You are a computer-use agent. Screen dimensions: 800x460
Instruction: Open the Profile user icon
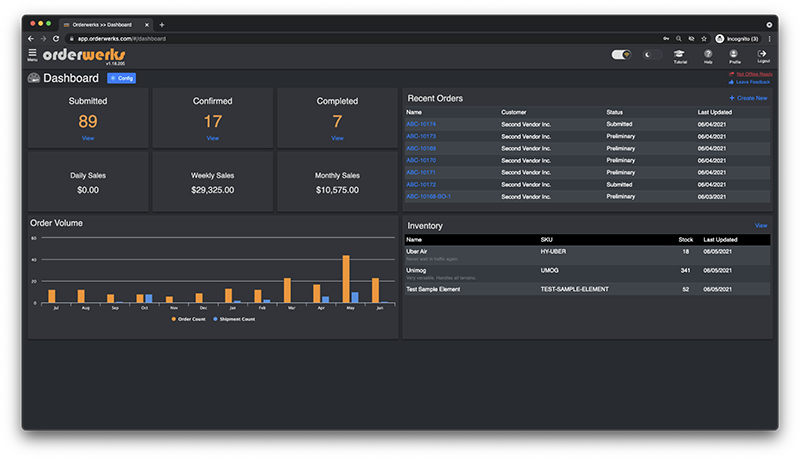pos(734,56)
